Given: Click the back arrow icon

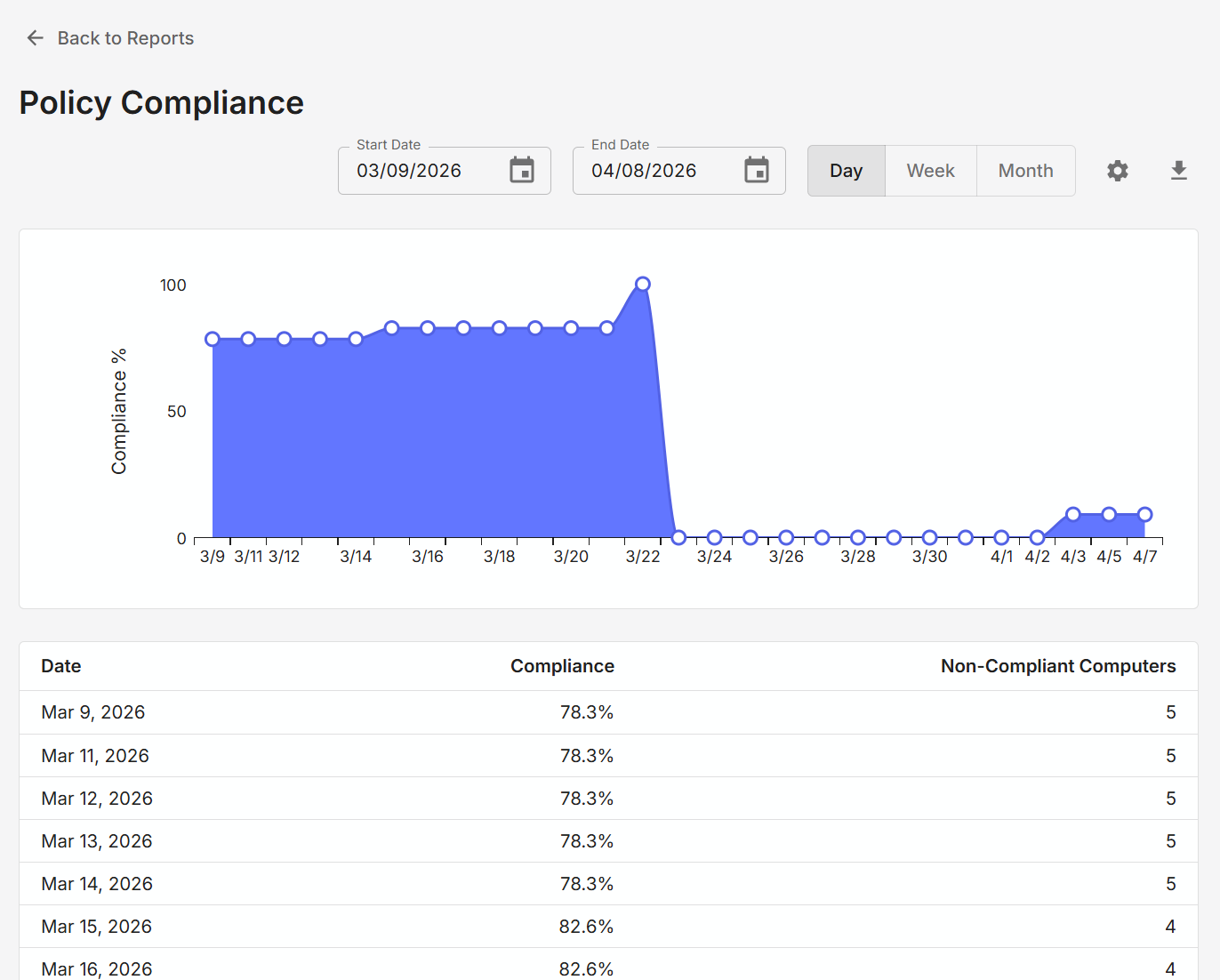Looking at the screenshot, I should click(x=34, y=37).
